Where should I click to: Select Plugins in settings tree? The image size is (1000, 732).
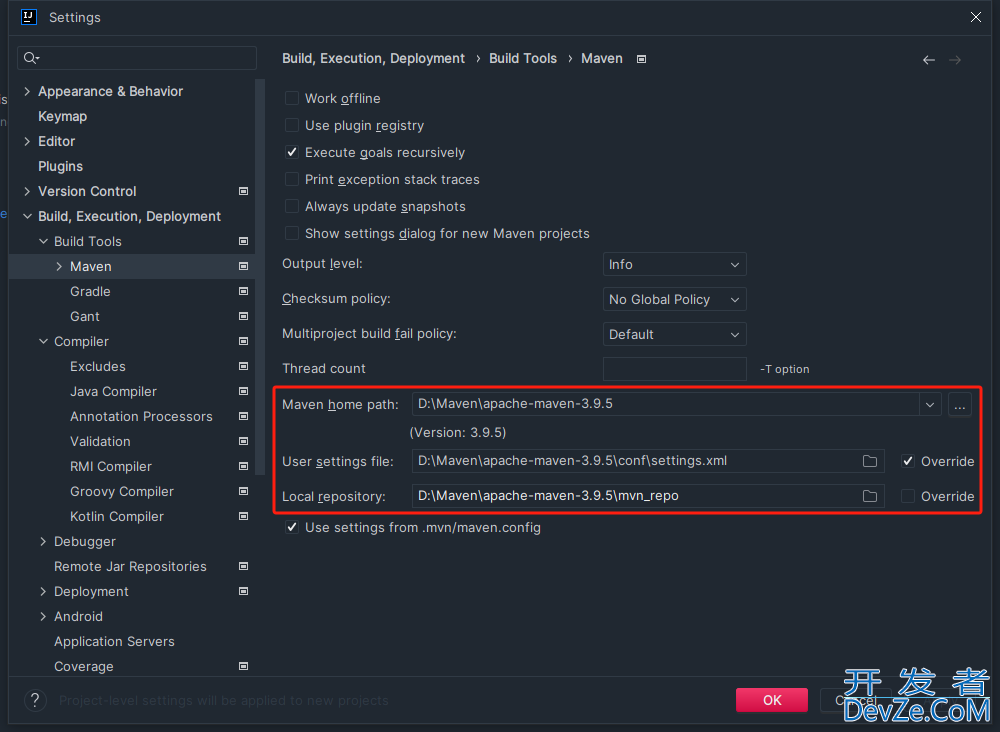point(61,166)
